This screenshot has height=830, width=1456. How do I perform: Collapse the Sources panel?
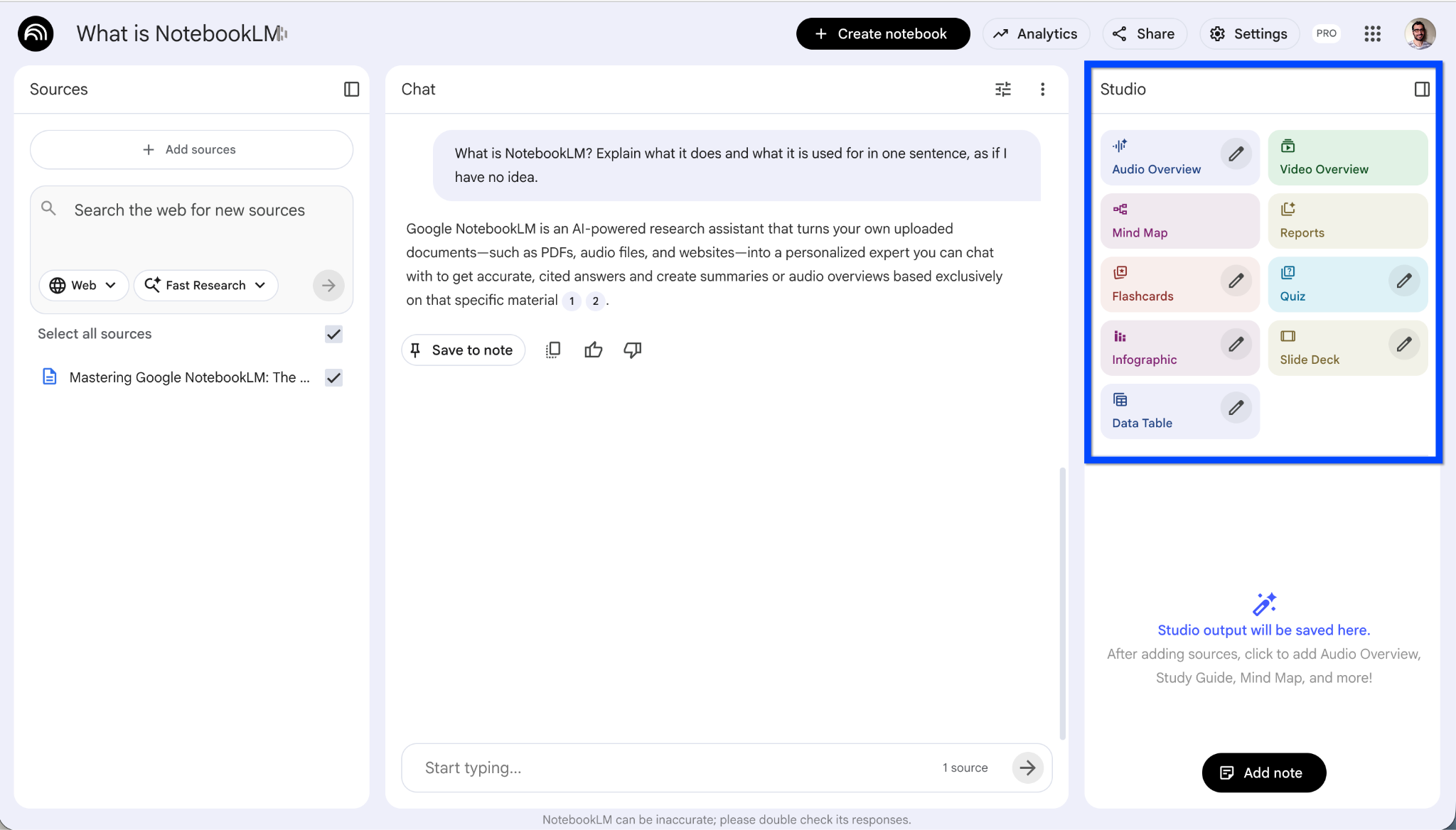tap(351, 89)
